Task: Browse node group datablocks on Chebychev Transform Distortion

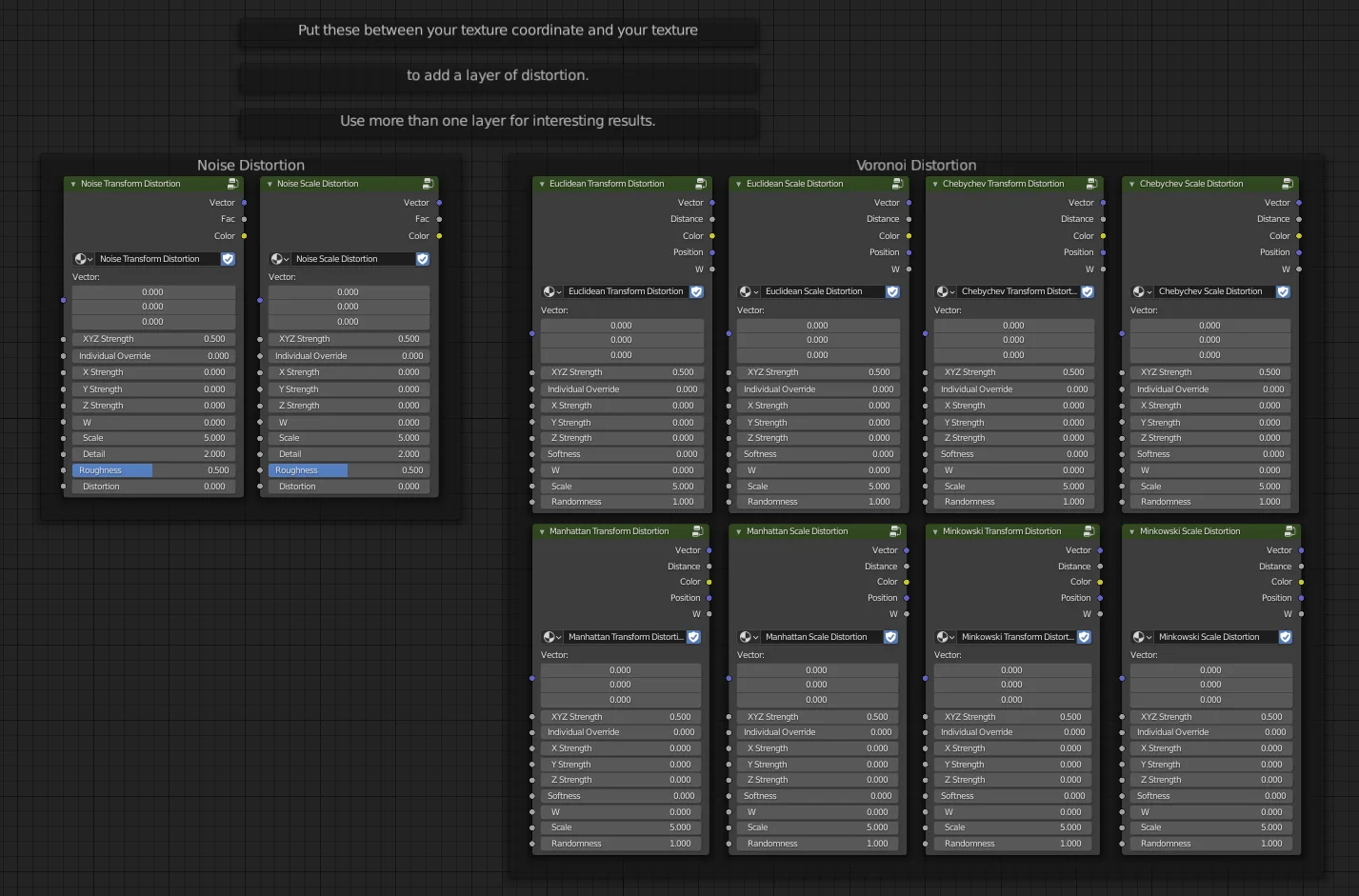Action: pyautogui.click(x=941, y=290)
